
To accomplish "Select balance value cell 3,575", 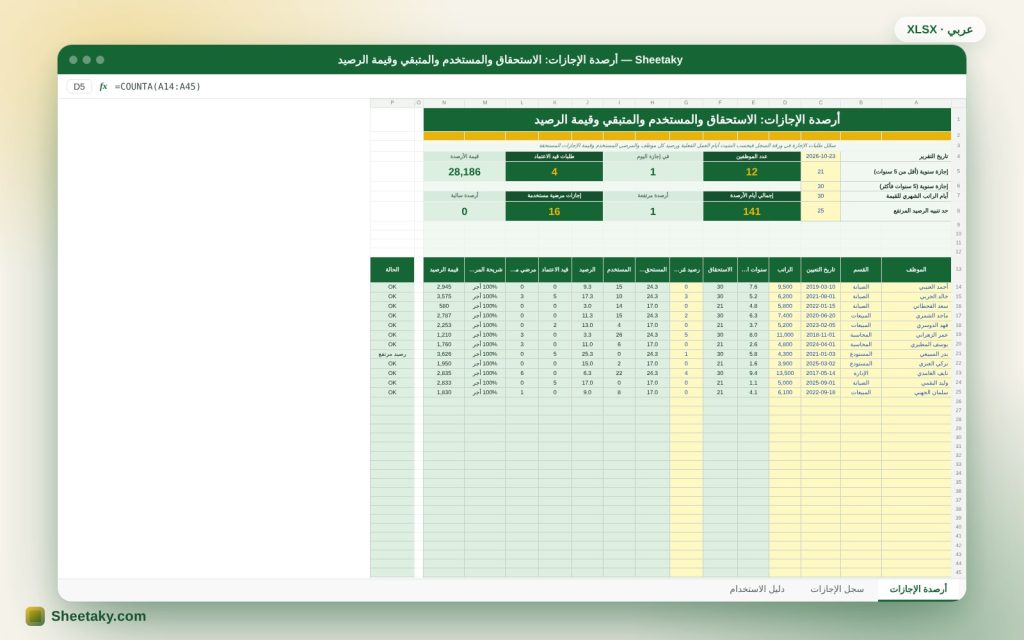I will tap(444, 296).
